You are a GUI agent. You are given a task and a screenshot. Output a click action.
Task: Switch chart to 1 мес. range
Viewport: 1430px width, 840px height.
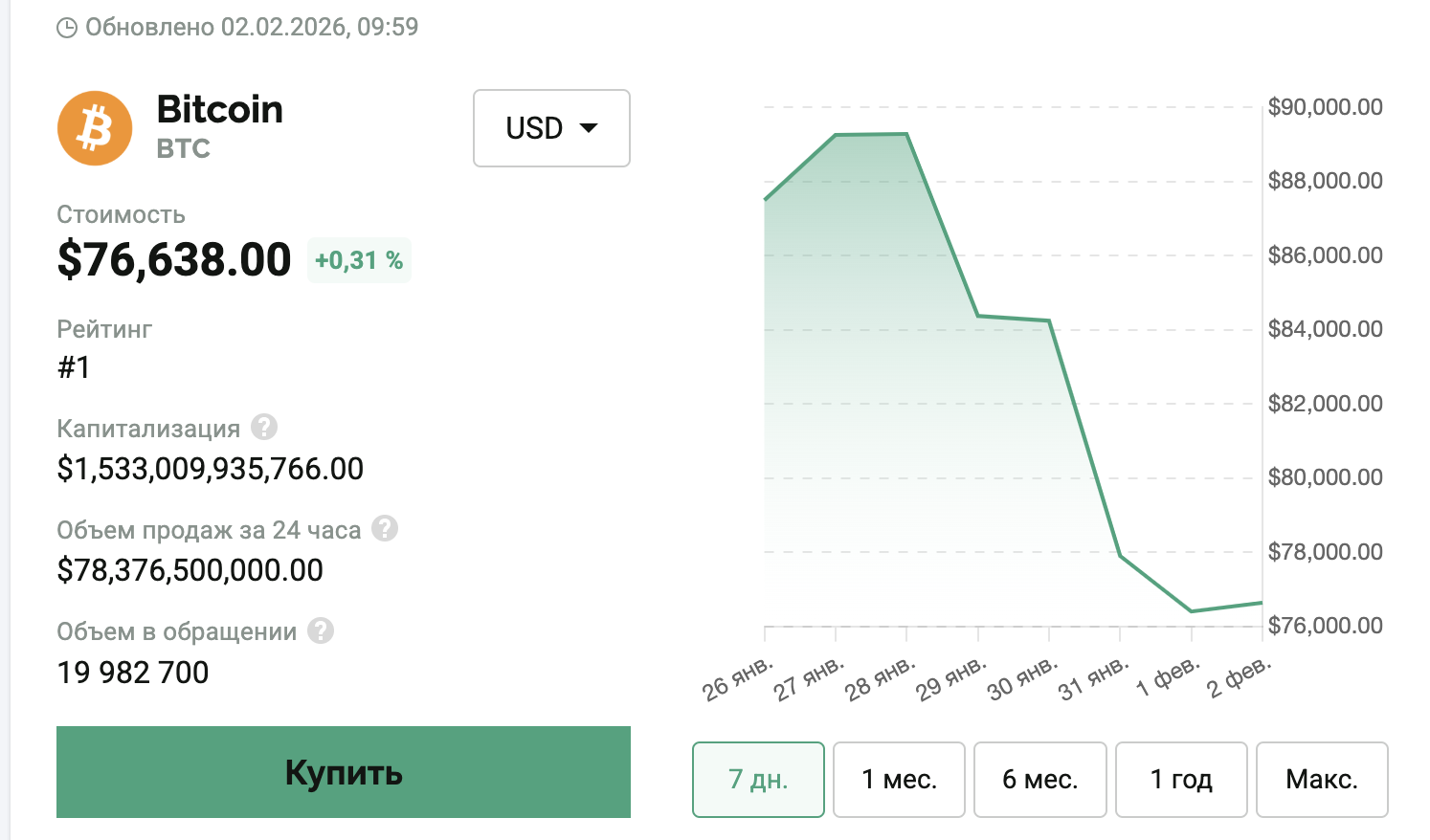click(x=899, y=780)
